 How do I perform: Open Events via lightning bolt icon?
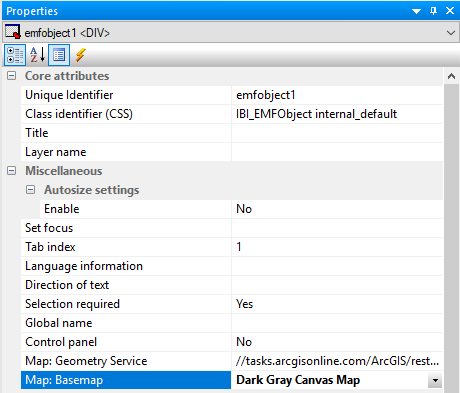click(80, 55)
